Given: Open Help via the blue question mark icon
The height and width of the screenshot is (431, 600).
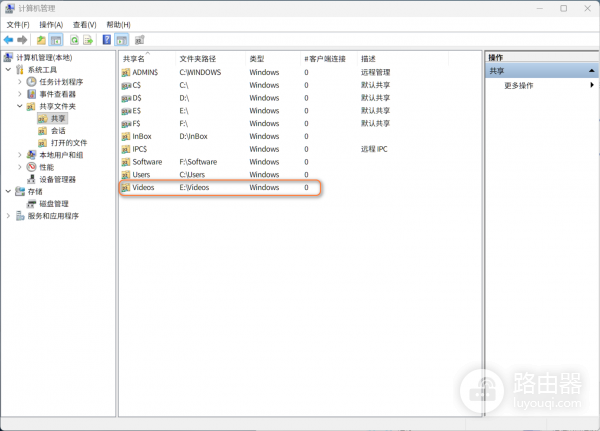Looking at the screenshot, I should [x=107, y=39].
